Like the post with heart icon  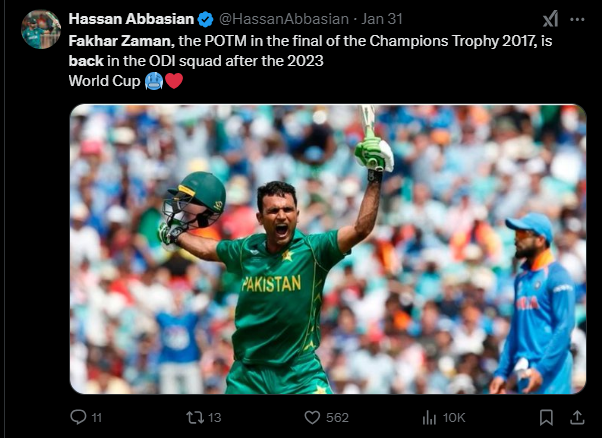click(x=312, y=417)
